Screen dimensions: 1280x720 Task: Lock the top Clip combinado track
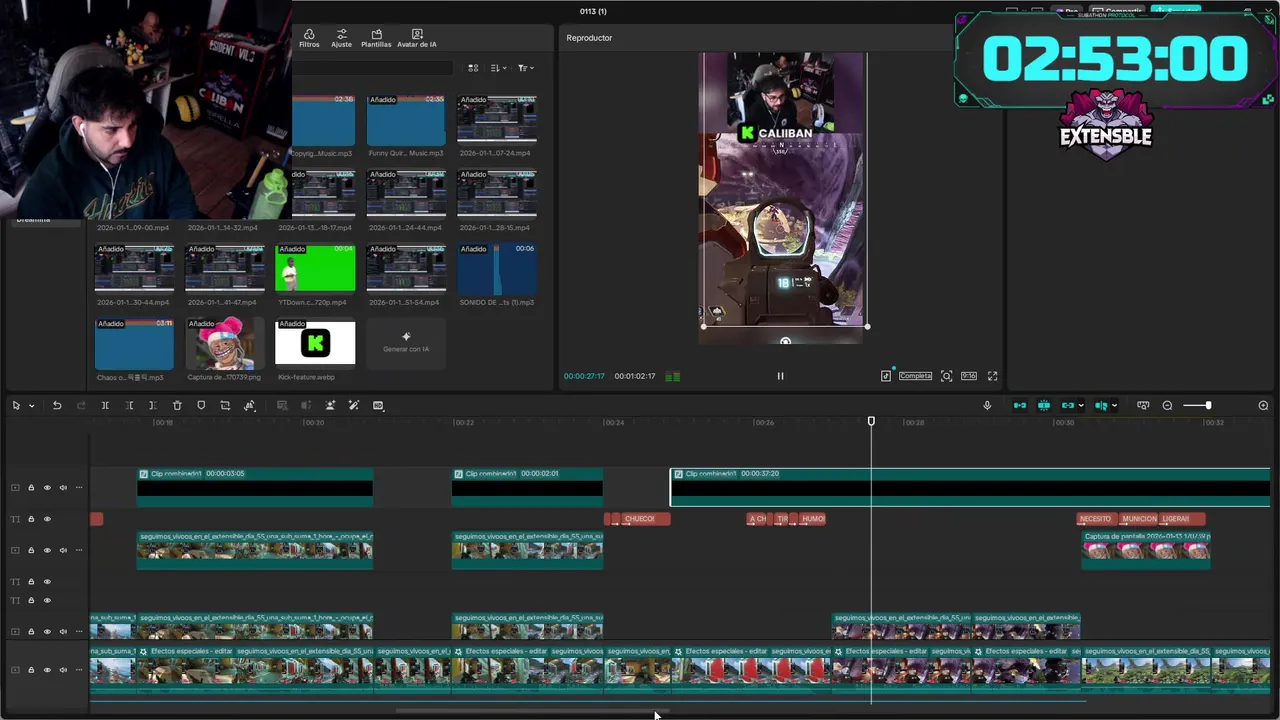[x=31, y=488]
